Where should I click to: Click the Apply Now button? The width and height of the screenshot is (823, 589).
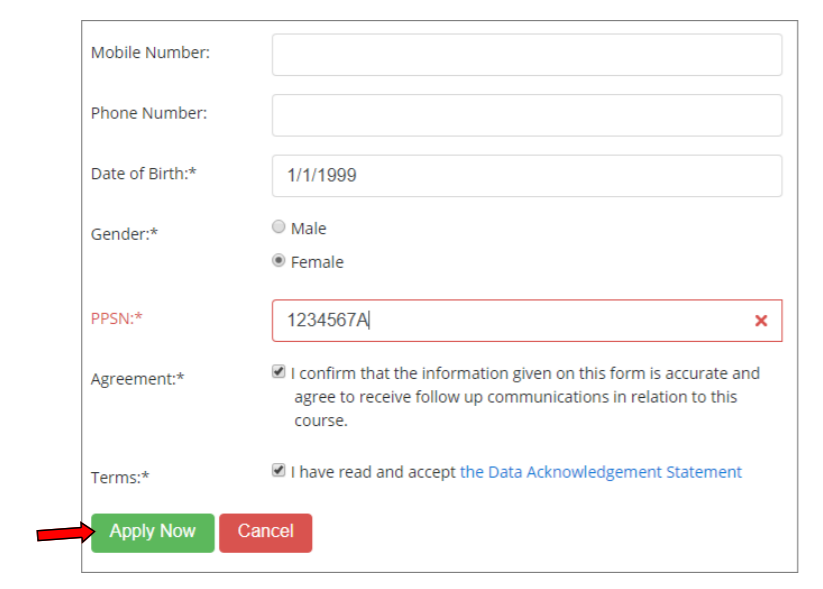pos(153,533)
